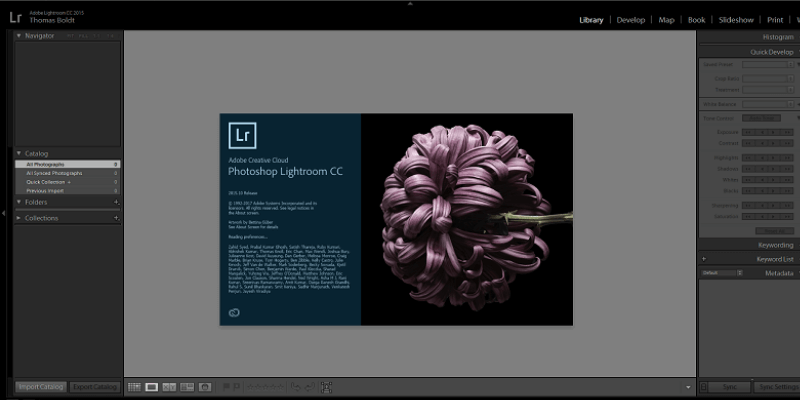This screenshot has width=800, height=400.
Task: Click the Lr identity plate logo
Action: pos(15,17)
